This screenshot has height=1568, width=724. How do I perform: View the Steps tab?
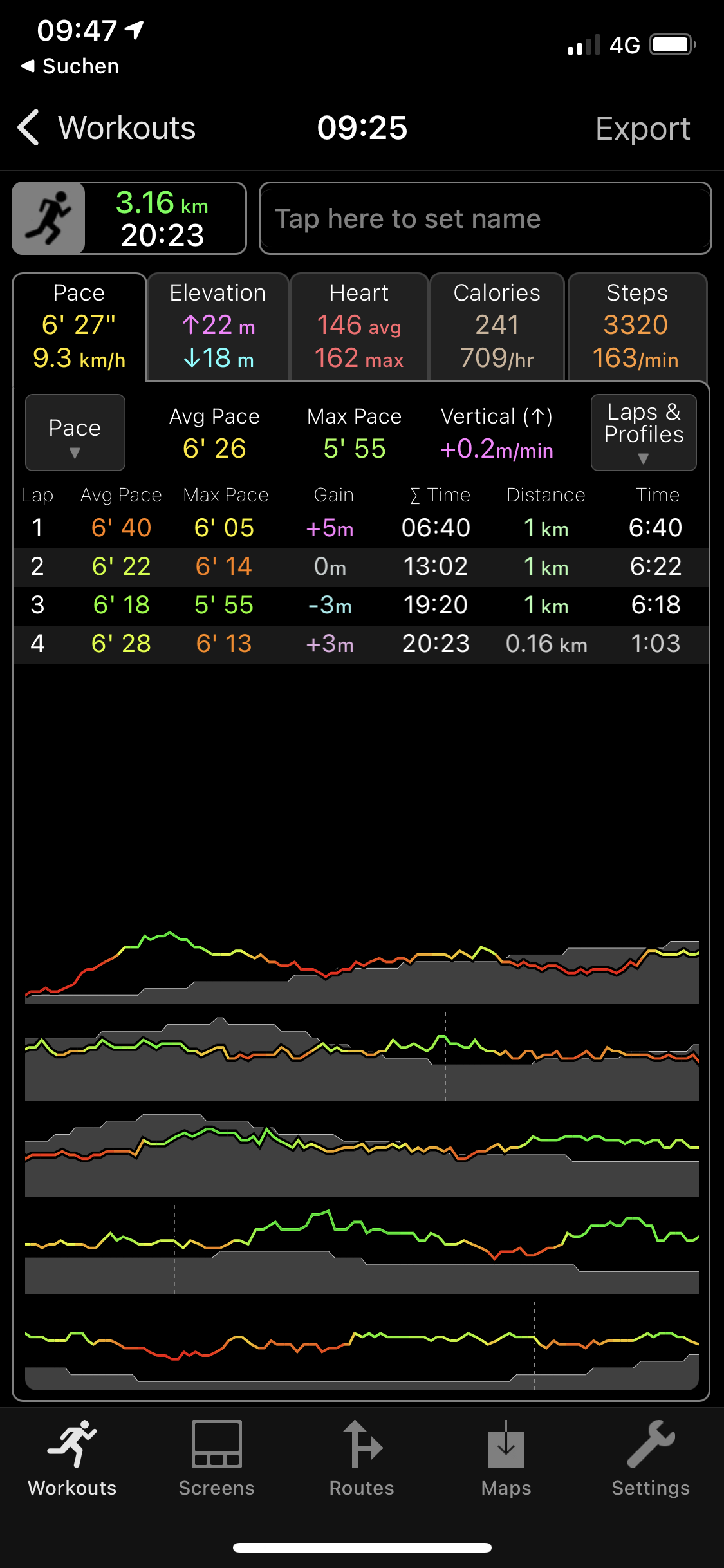point(636,327)
